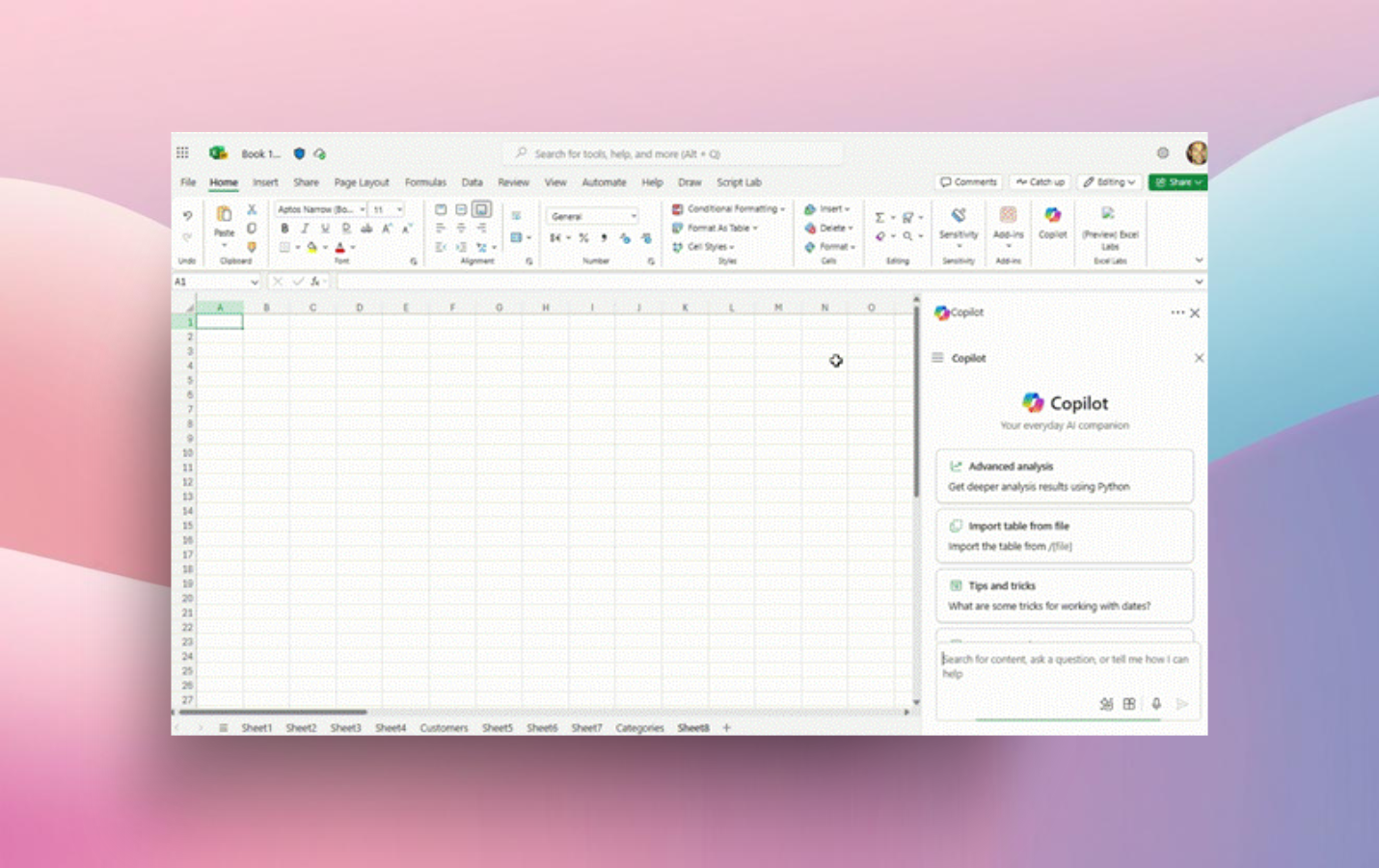Increase indent in Alignment group

click(x=461, y=248)
